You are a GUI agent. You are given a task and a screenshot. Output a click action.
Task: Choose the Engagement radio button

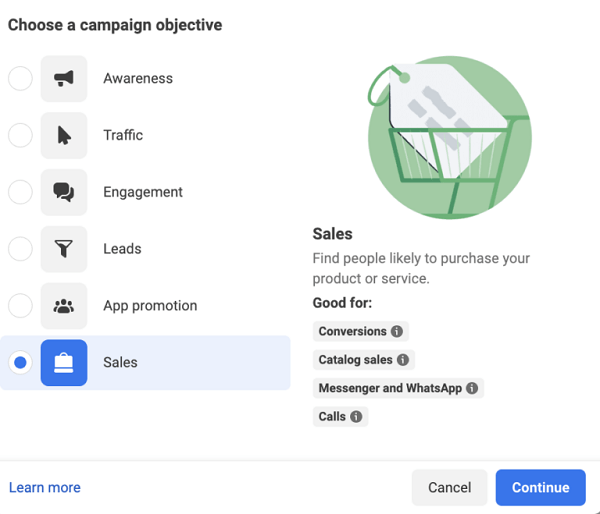point(20,193)
